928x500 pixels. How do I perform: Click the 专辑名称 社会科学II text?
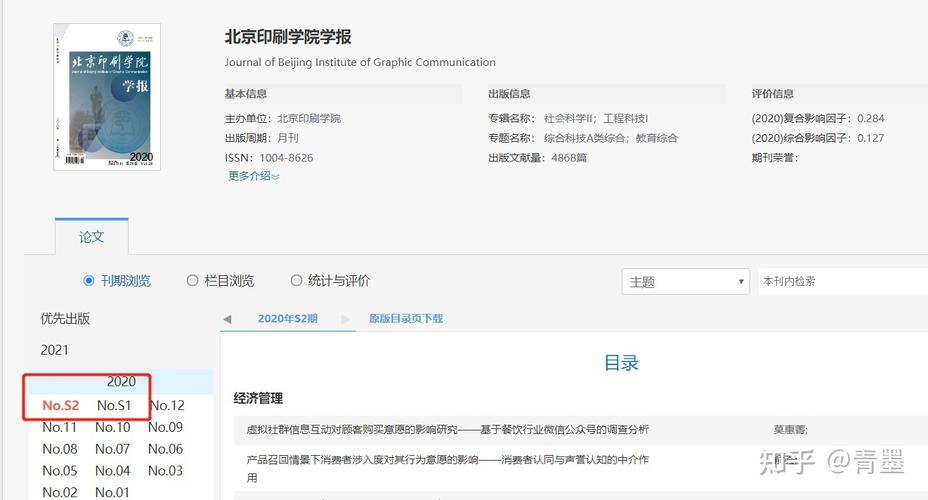tap(568, 118)
